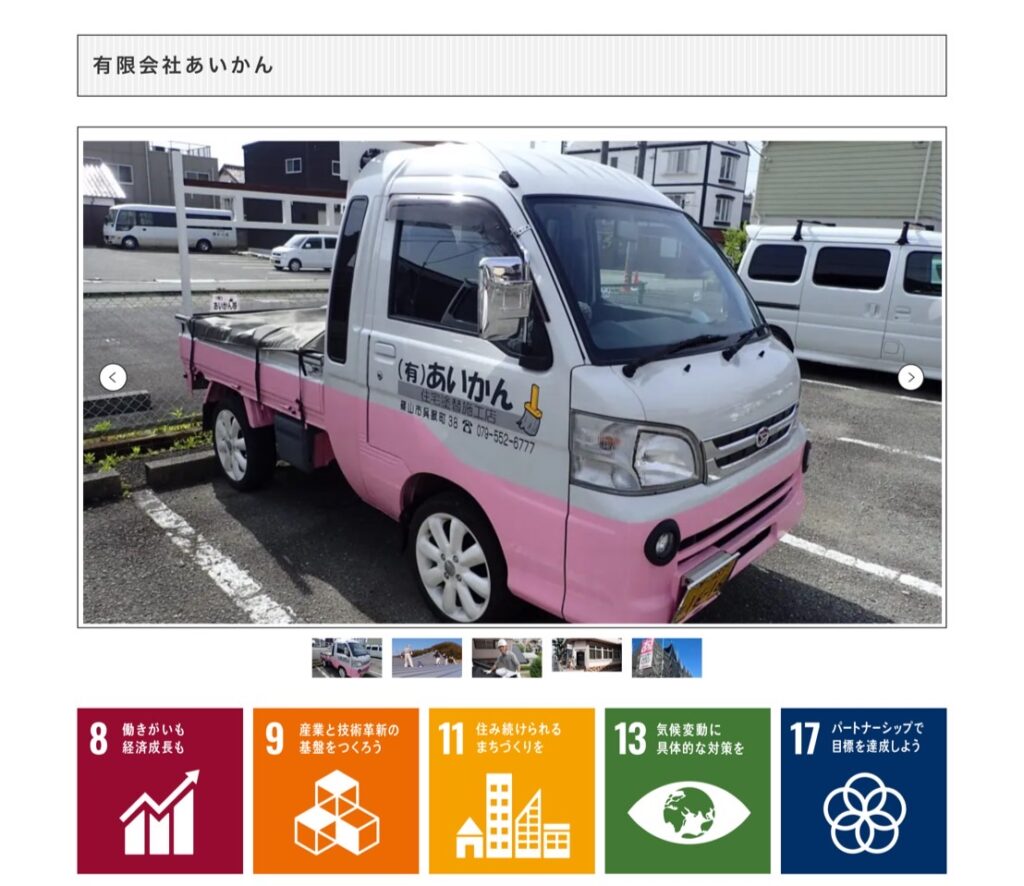Advance the slideshow with the right arrow
The image size is (1024, 886).
pos(910,377)
